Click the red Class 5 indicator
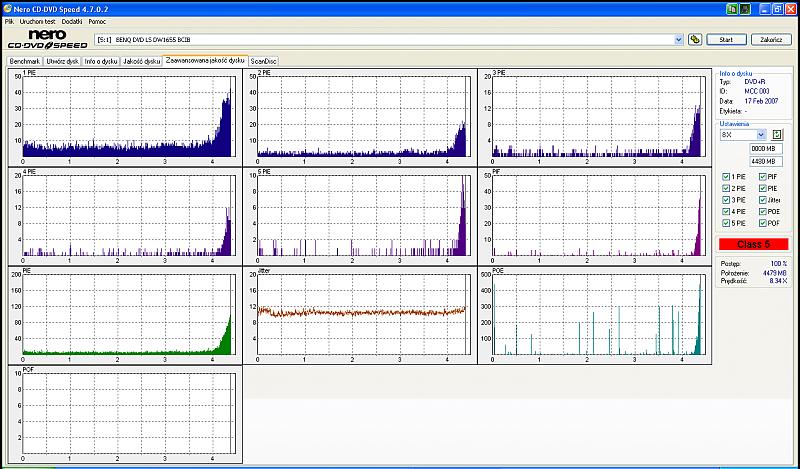The width and height of the screenshot is (800, 469). pos(755,244)
